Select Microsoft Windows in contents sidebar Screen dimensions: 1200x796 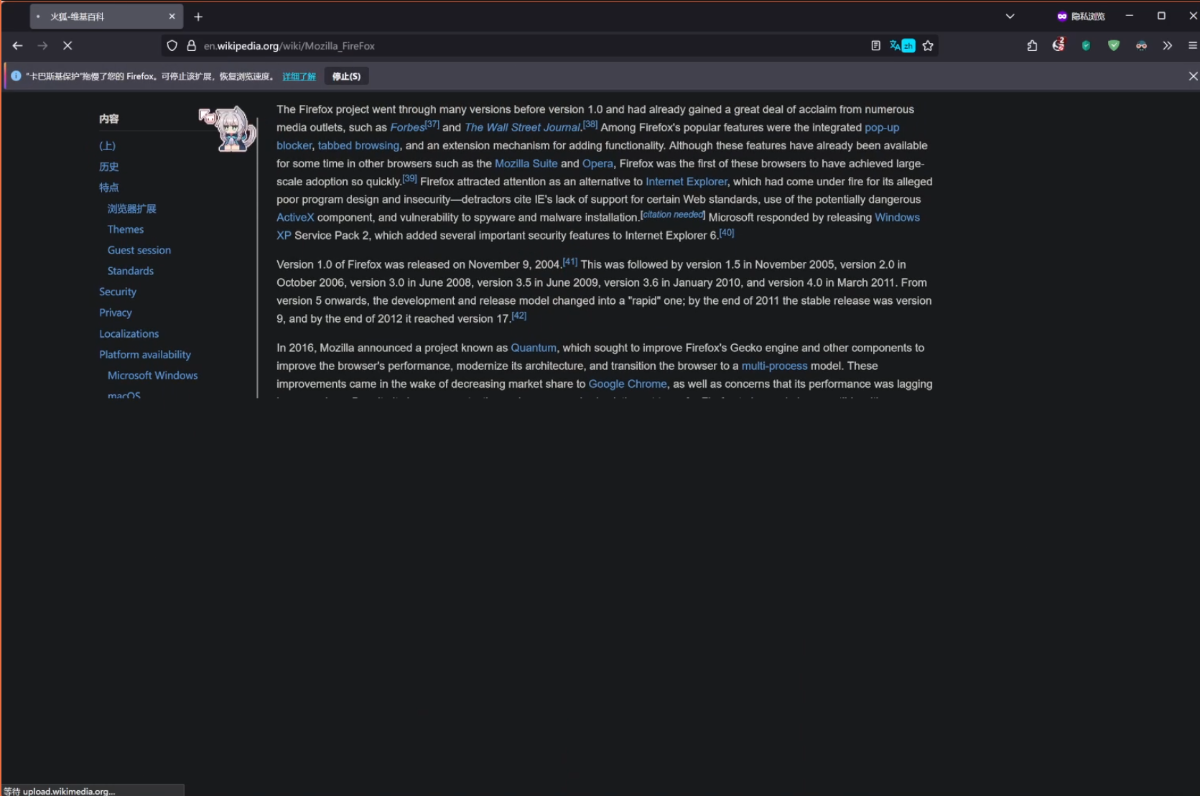click(153, 376)
